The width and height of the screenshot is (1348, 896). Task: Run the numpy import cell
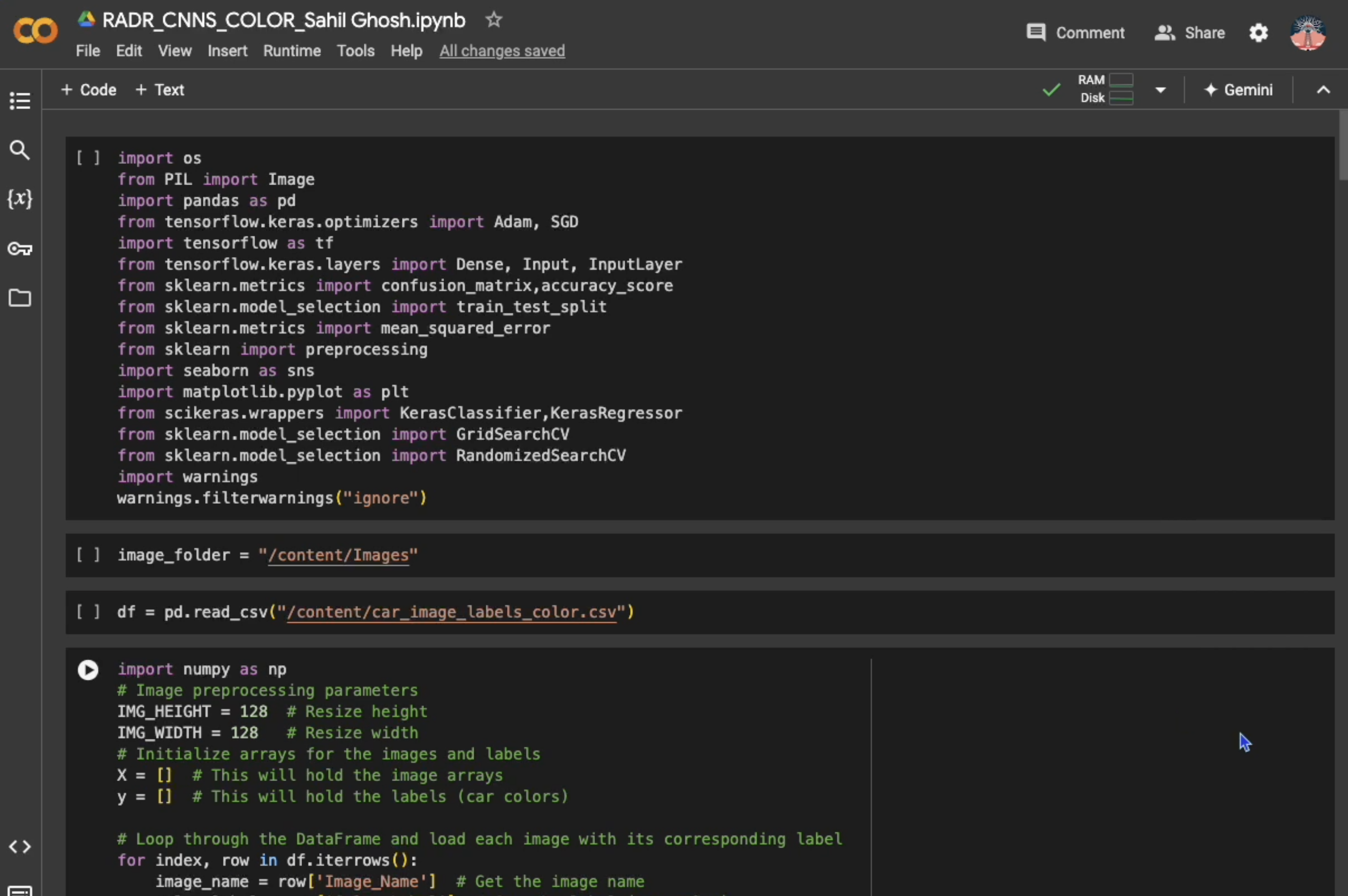click(x=88, y=670)
